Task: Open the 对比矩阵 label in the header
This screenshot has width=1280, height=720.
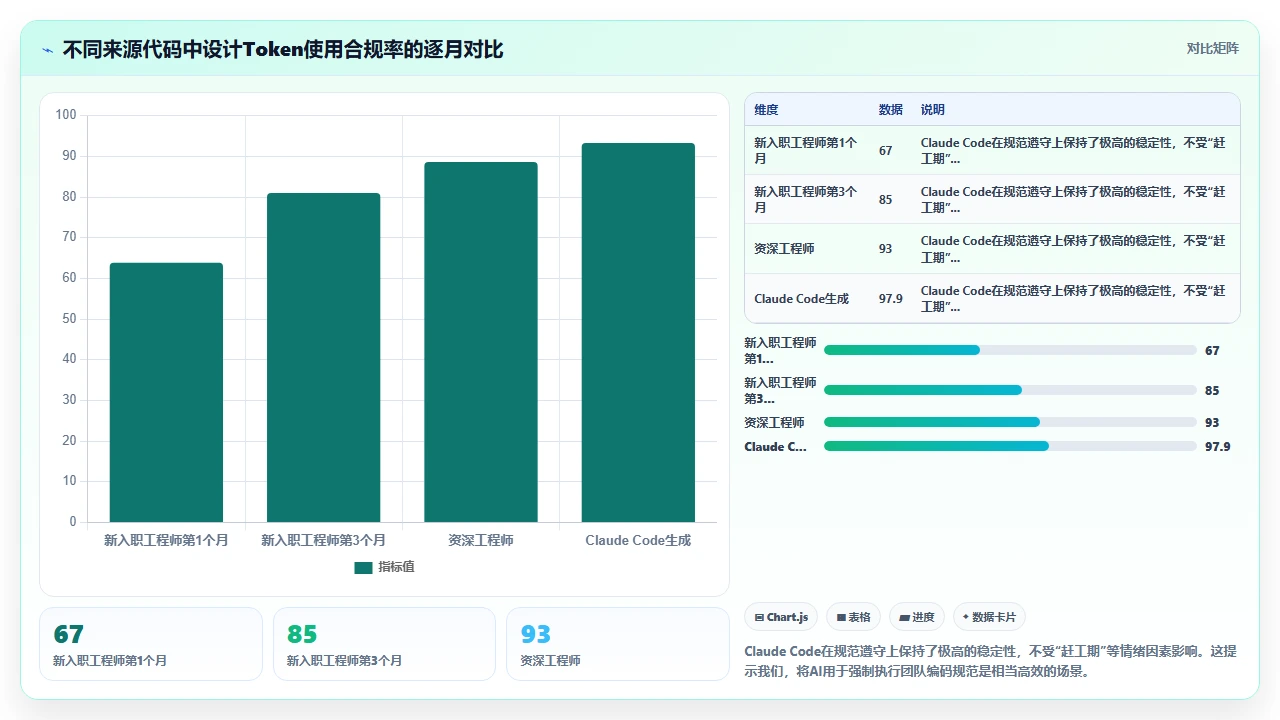Action: [x=1212, y=48]
